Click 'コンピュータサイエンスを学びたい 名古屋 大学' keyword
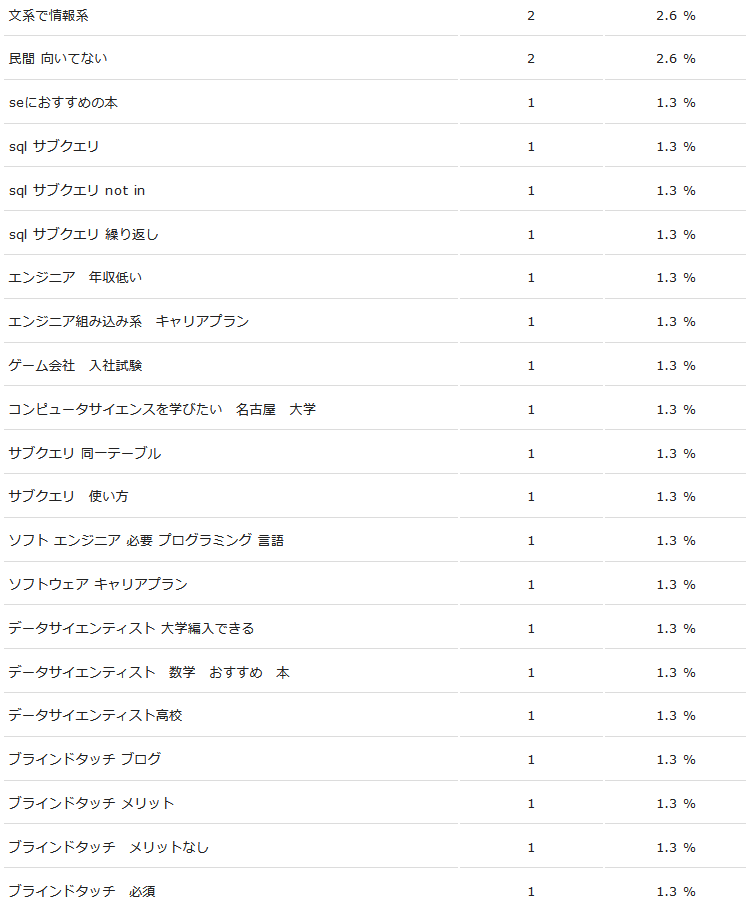The height and width of the screenshot is (907, 746). (162, 410)
